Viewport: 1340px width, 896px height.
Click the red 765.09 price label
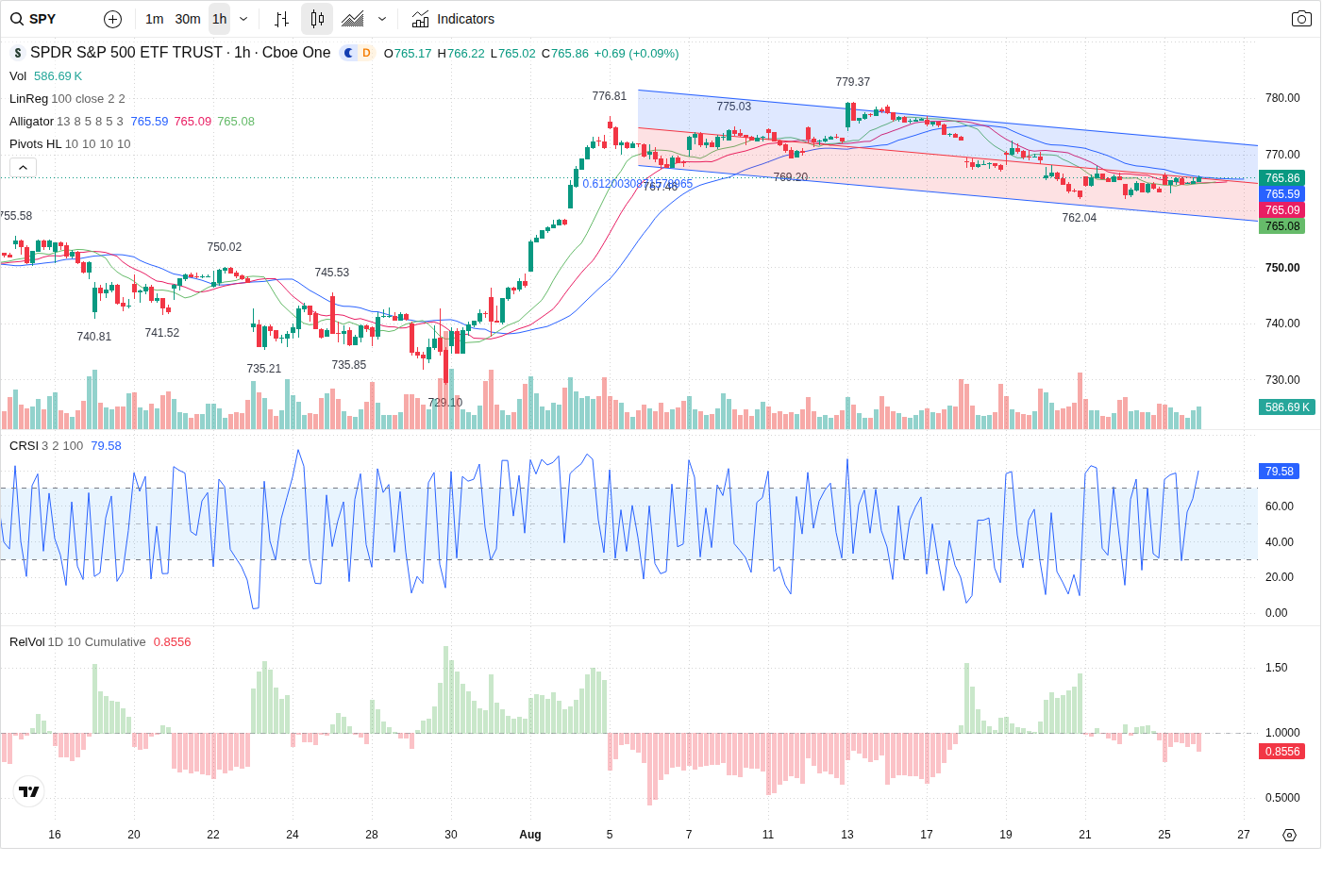click(x=1282, y=210)
